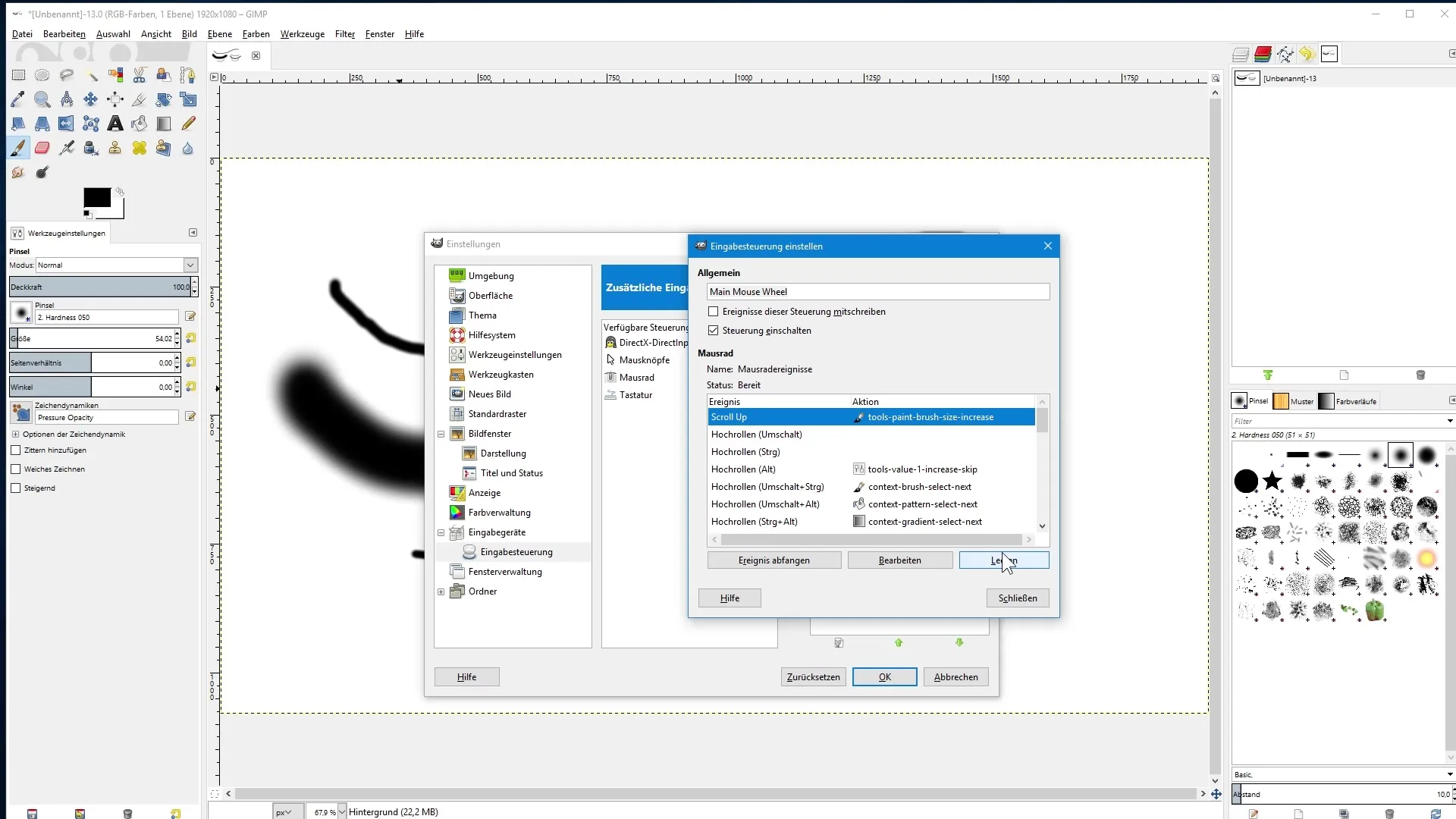This screenshot has width=1456, height=819.
Task: Switch to the Muster tab
Action: pos(1294,401)
